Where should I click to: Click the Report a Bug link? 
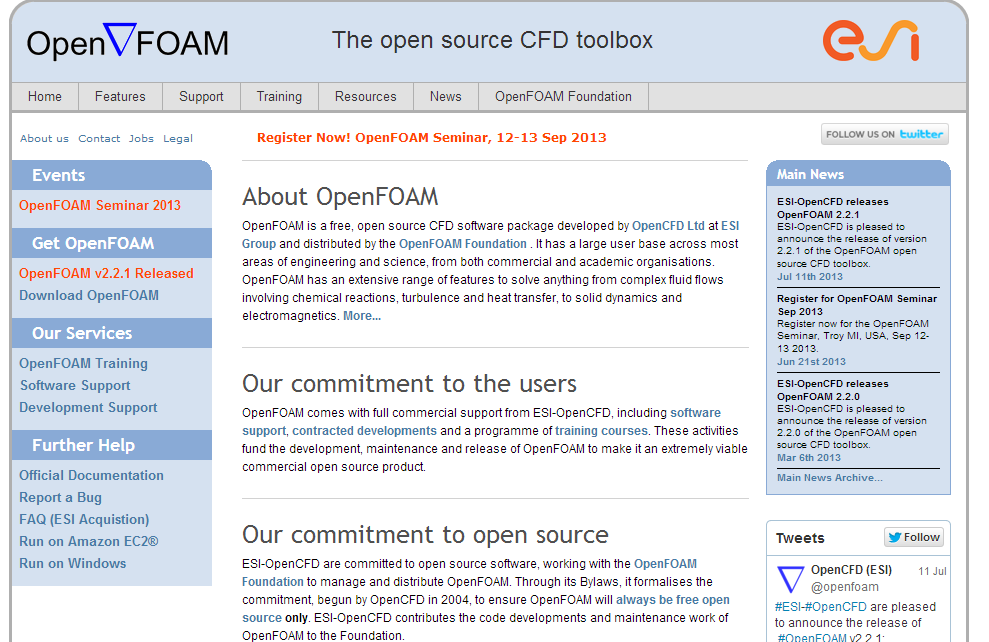click(x=61, y=498)
